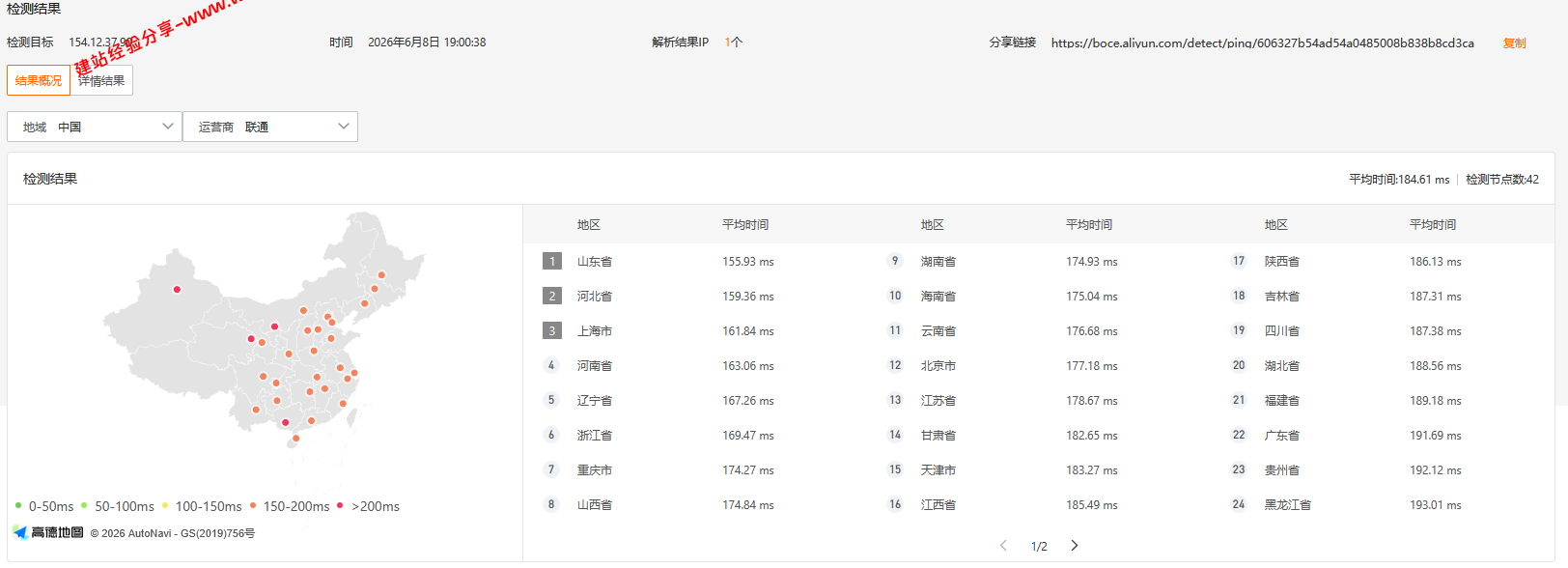Viewport: 1568px width, 568px height.
Task: Select the 贵州省 cell
Action: [x=1282, y=470]
